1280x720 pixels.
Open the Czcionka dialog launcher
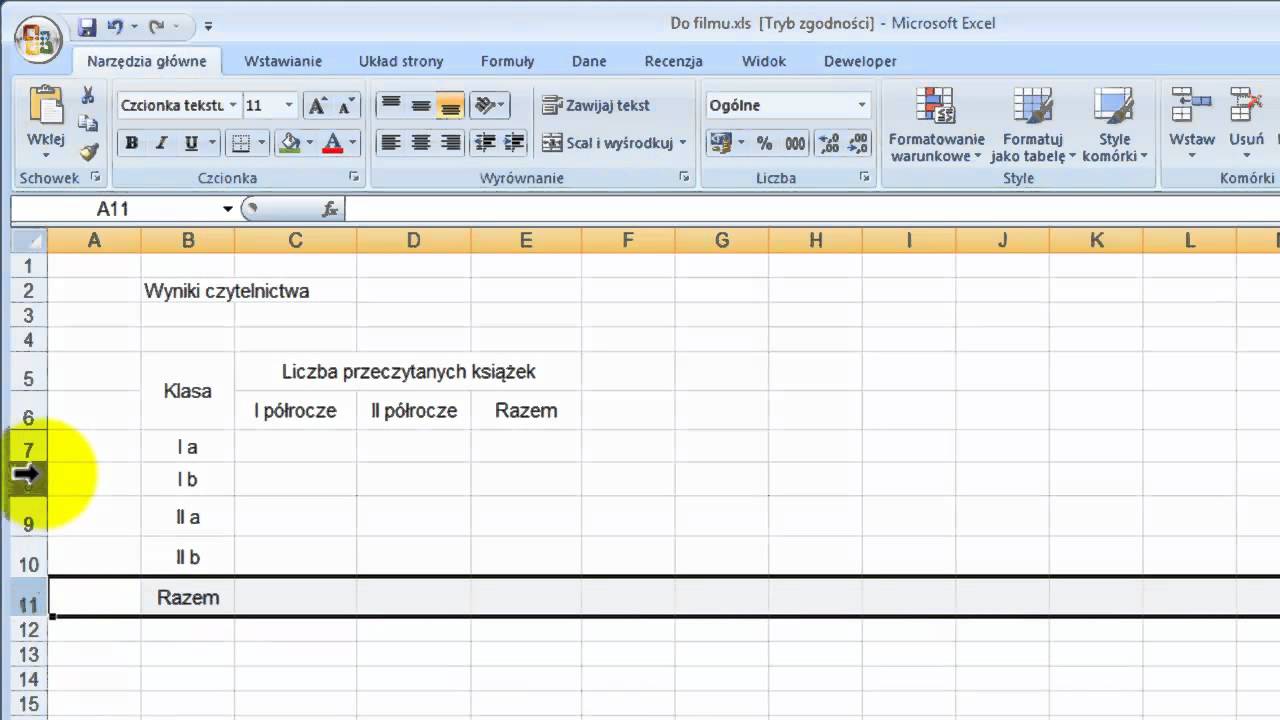tap(354, 177)
